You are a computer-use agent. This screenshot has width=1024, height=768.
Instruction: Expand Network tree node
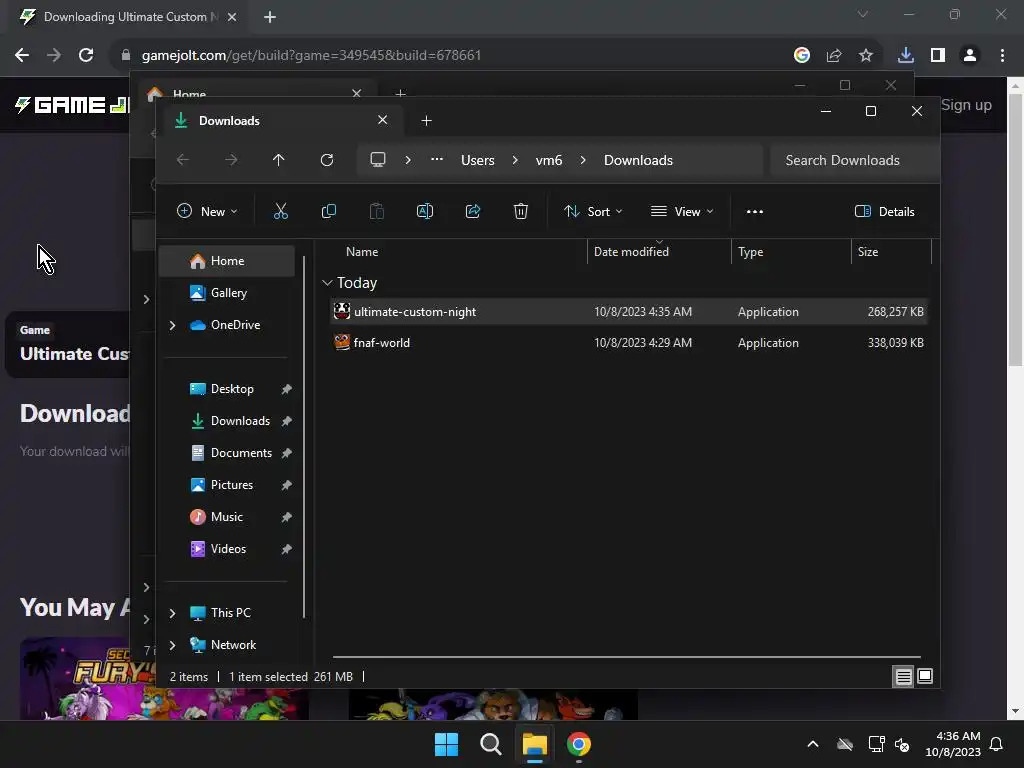click(x=172, y=645)
